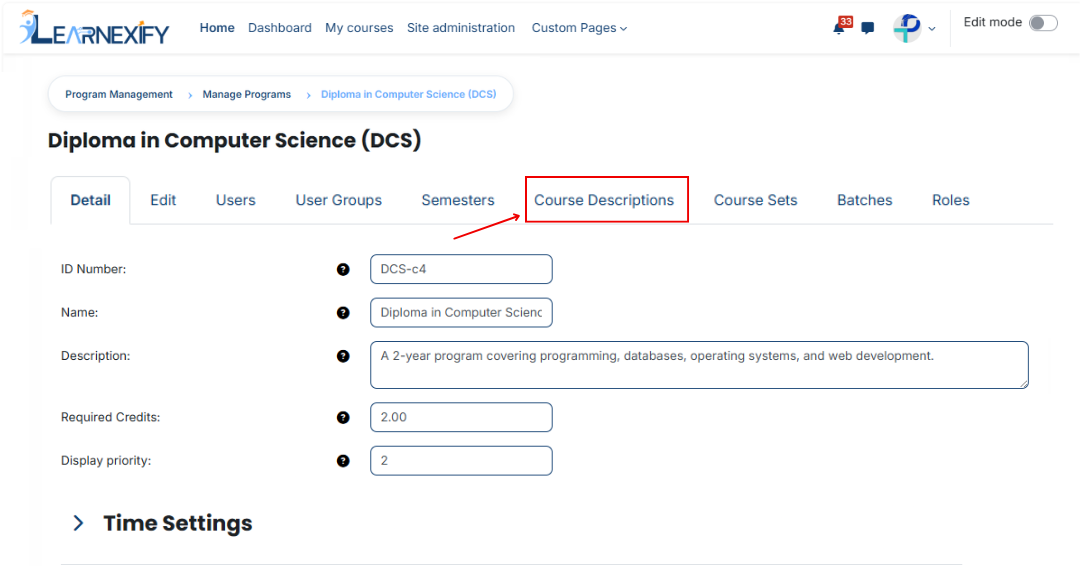This screenshot has width=1080, height=566.
Task: Go to Home in the navigation
Action: click(217, 28)
